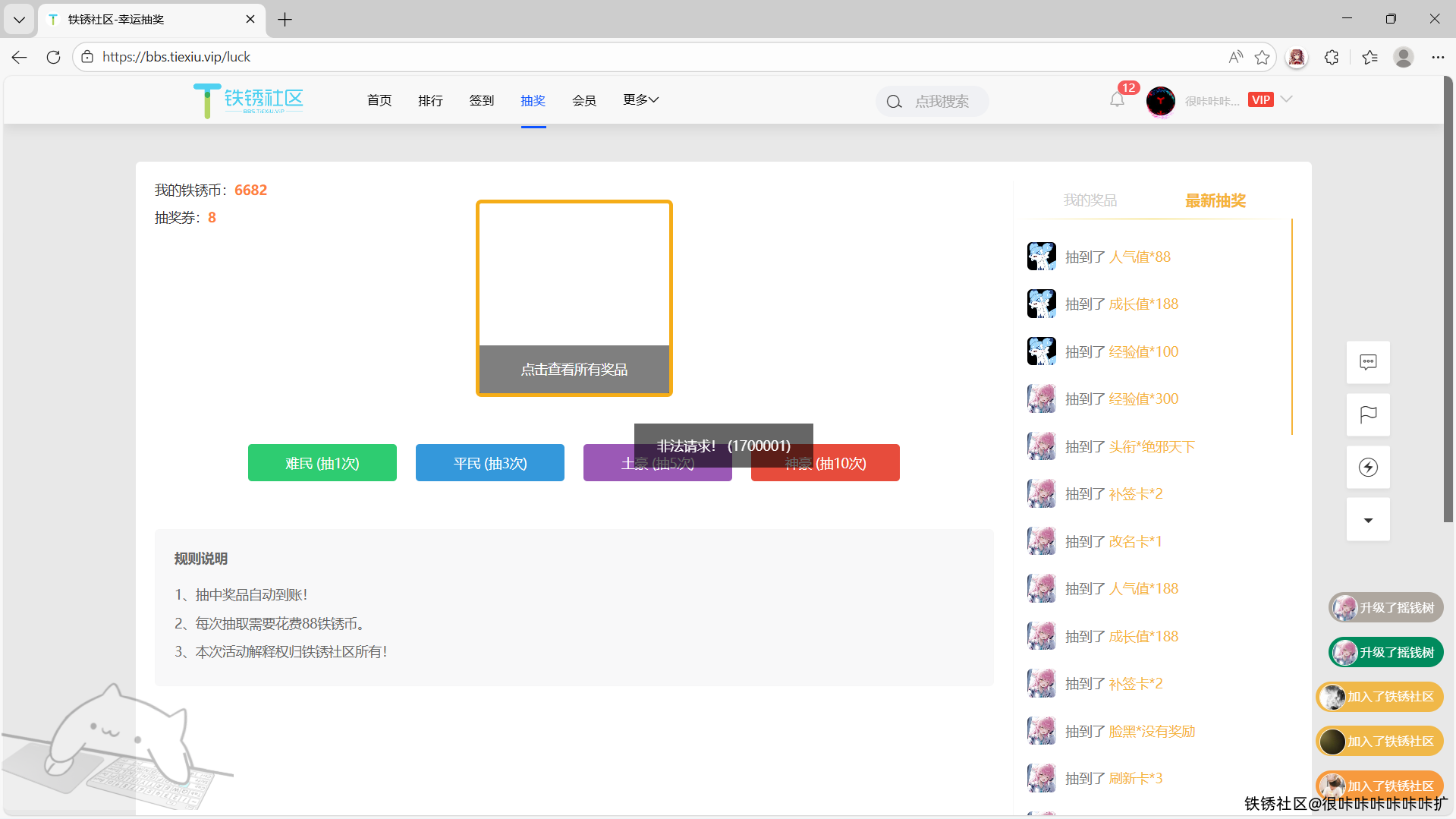Click the notification bell icon
Viewport: 1456px width, 819px height.
click(1117, 100)
